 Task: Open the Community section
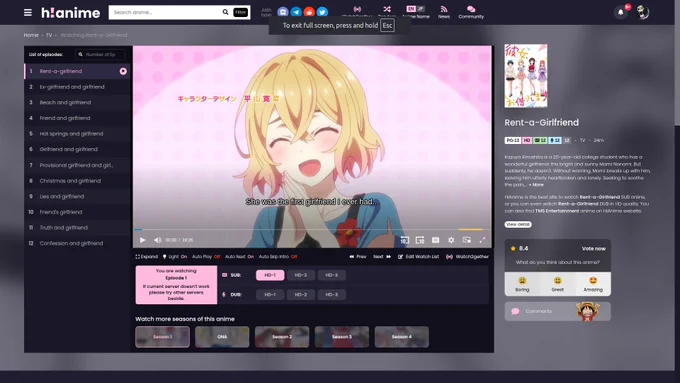pos(471,12)
